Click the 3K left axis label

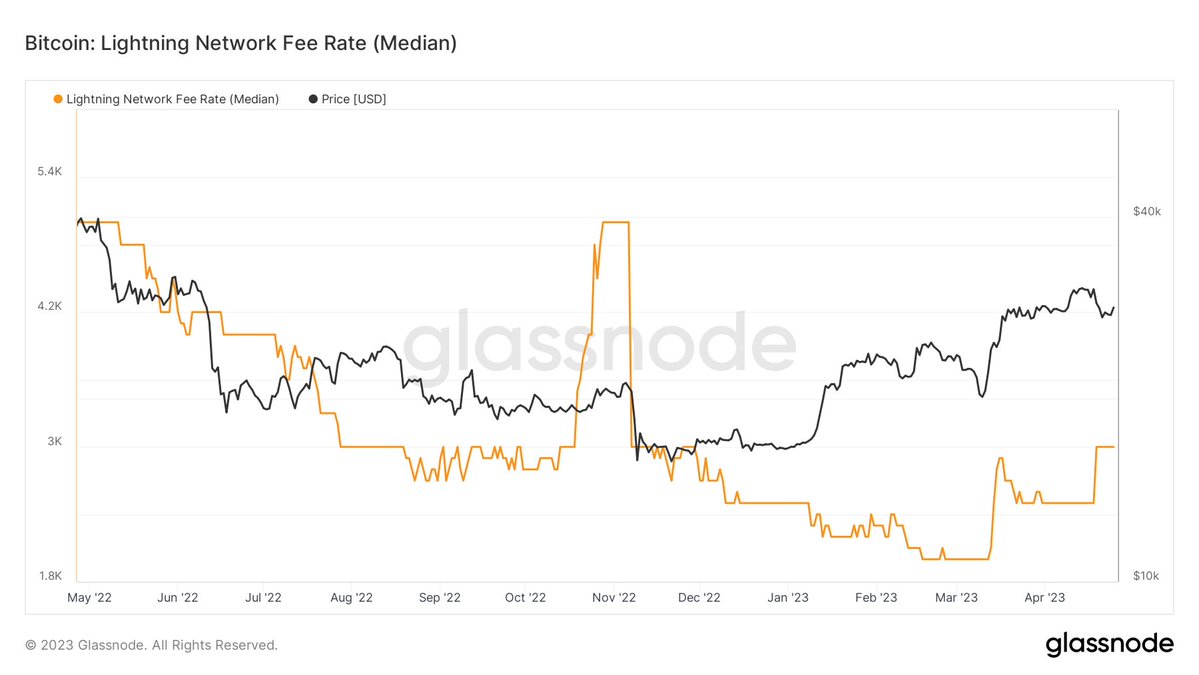tap(53, 442)
